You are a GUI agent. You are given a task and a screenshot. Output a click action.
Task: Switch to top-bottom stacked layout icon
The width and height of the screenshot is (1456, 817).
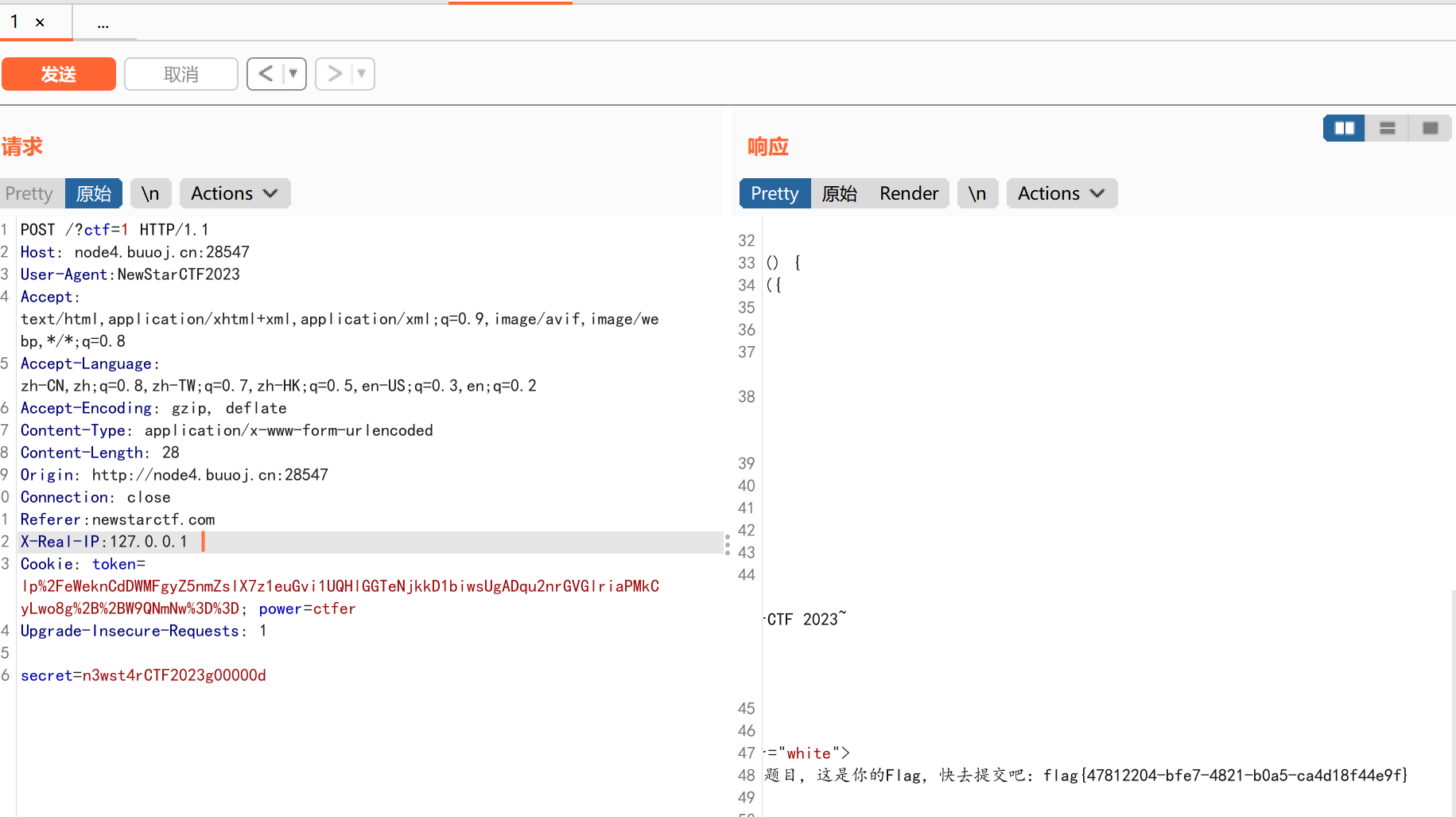coord(1387,128)
